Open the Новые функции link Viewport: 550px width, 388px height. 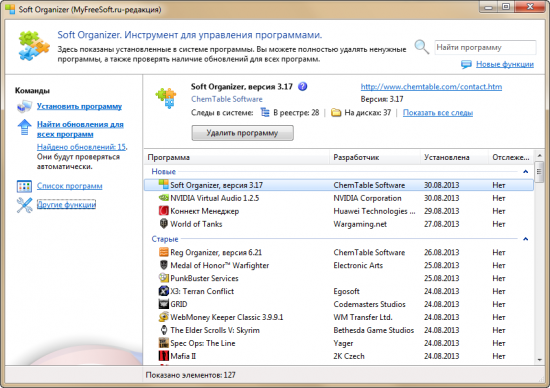[505, 64]
